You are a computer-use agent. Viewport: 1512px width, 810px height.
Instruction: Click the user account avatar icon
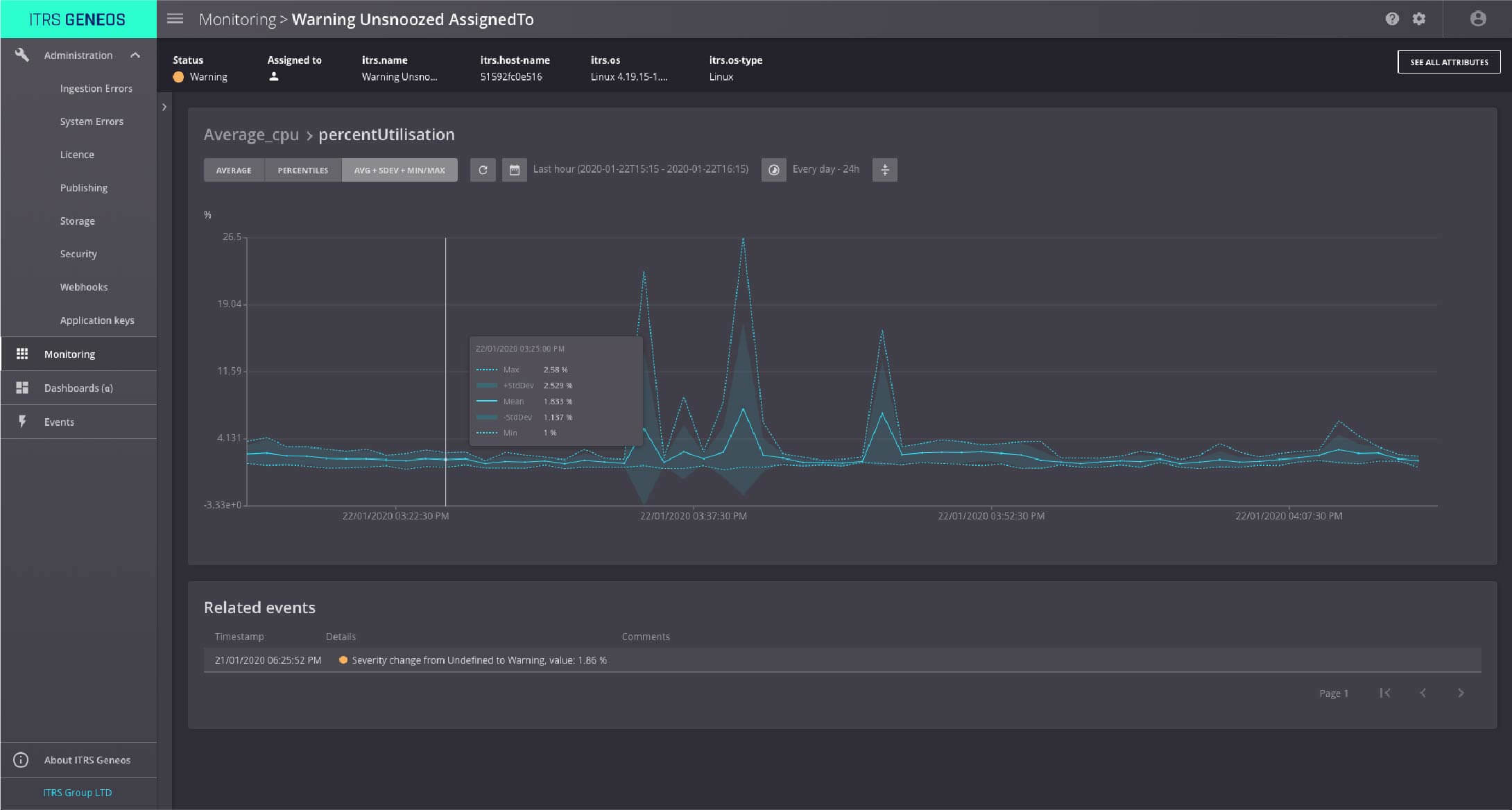click(x=1477, y=19)
